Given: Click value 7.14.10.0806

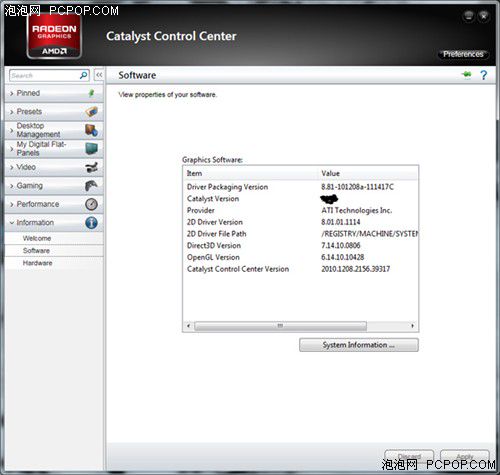Looking at the screenshot, I should click(341, 245).
